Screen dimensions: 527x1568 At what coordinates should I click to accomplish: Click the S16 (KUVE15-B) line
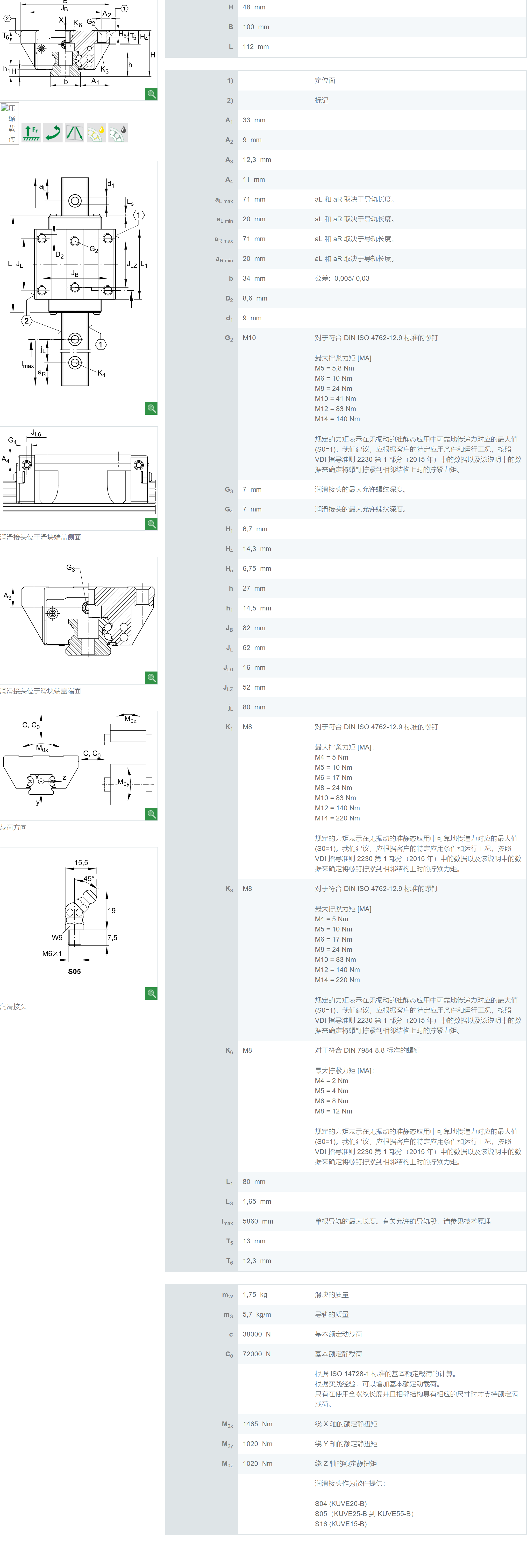[x=341, y=1524]
